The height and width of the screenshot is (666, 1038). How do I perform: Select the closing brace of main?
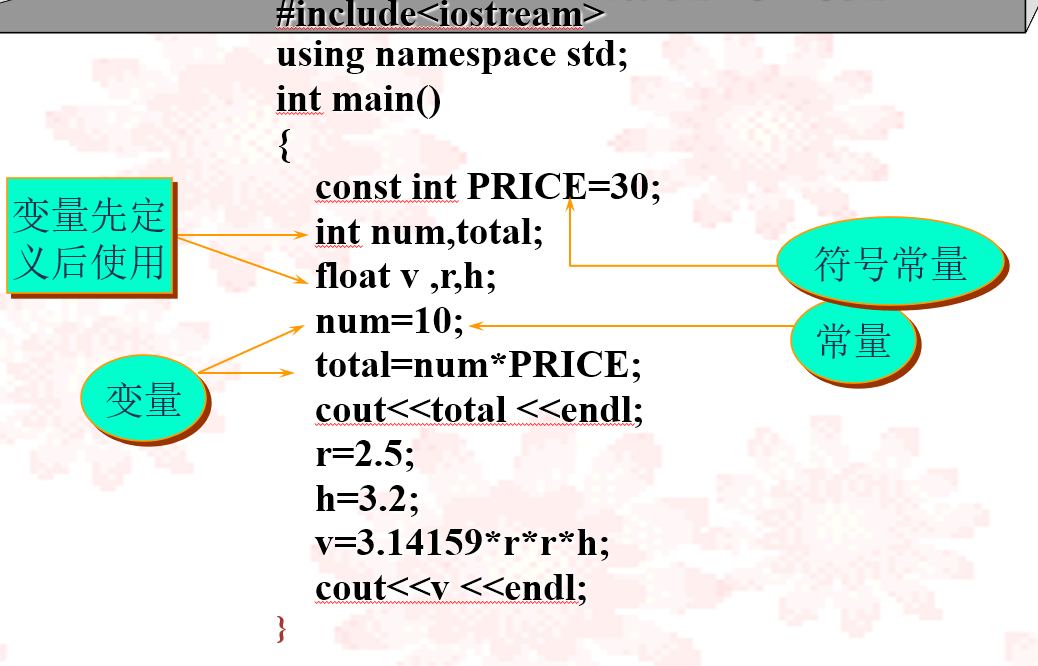(x=281, y=629)
